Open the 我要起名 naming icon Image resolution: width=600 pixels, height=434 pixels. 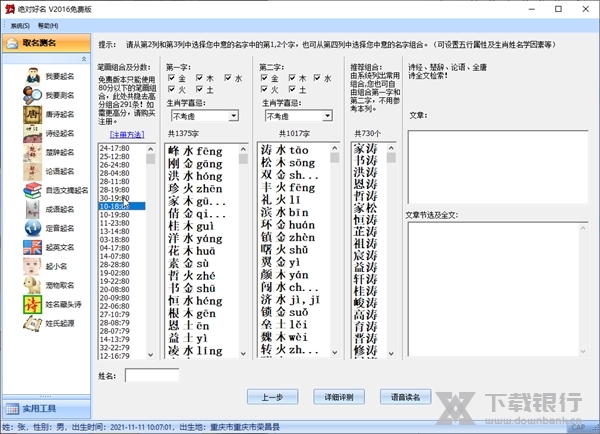coord(33,76)
